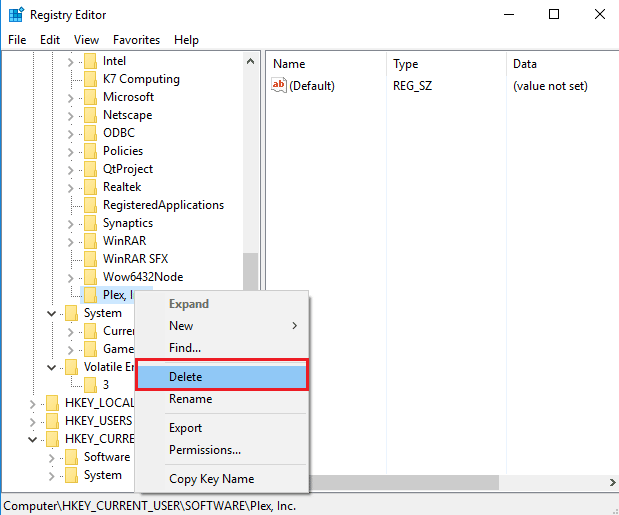Click the (value not set) data cell

tap(550, 86)
